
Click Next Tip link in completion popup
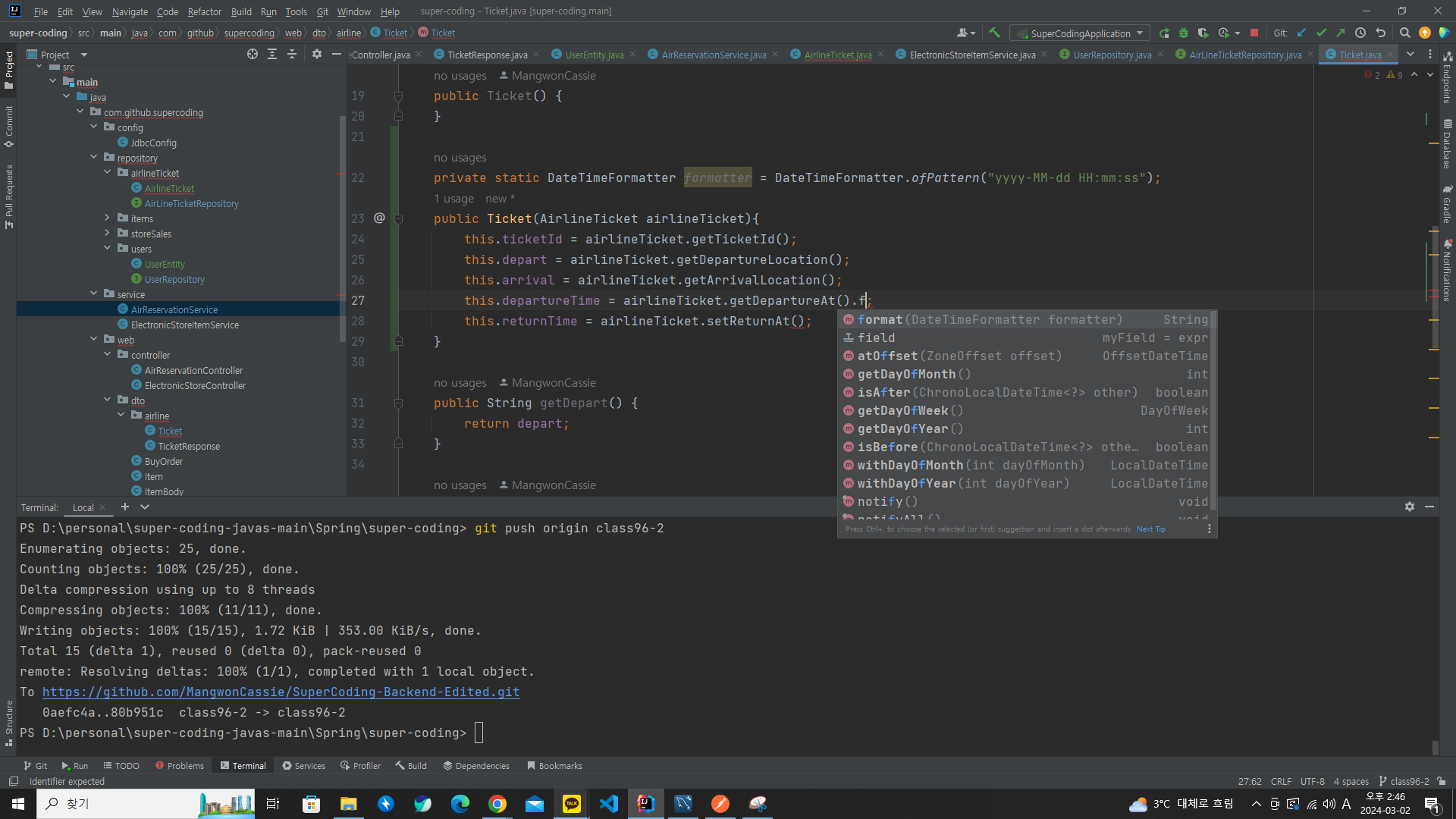pos(1150,529)
